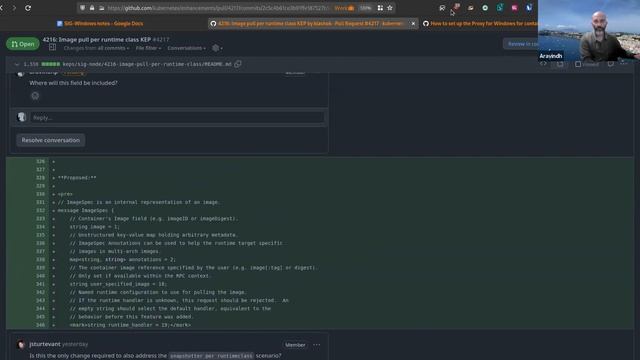
Task: Click the green Open pull request badge
Action: coord(22,44)
